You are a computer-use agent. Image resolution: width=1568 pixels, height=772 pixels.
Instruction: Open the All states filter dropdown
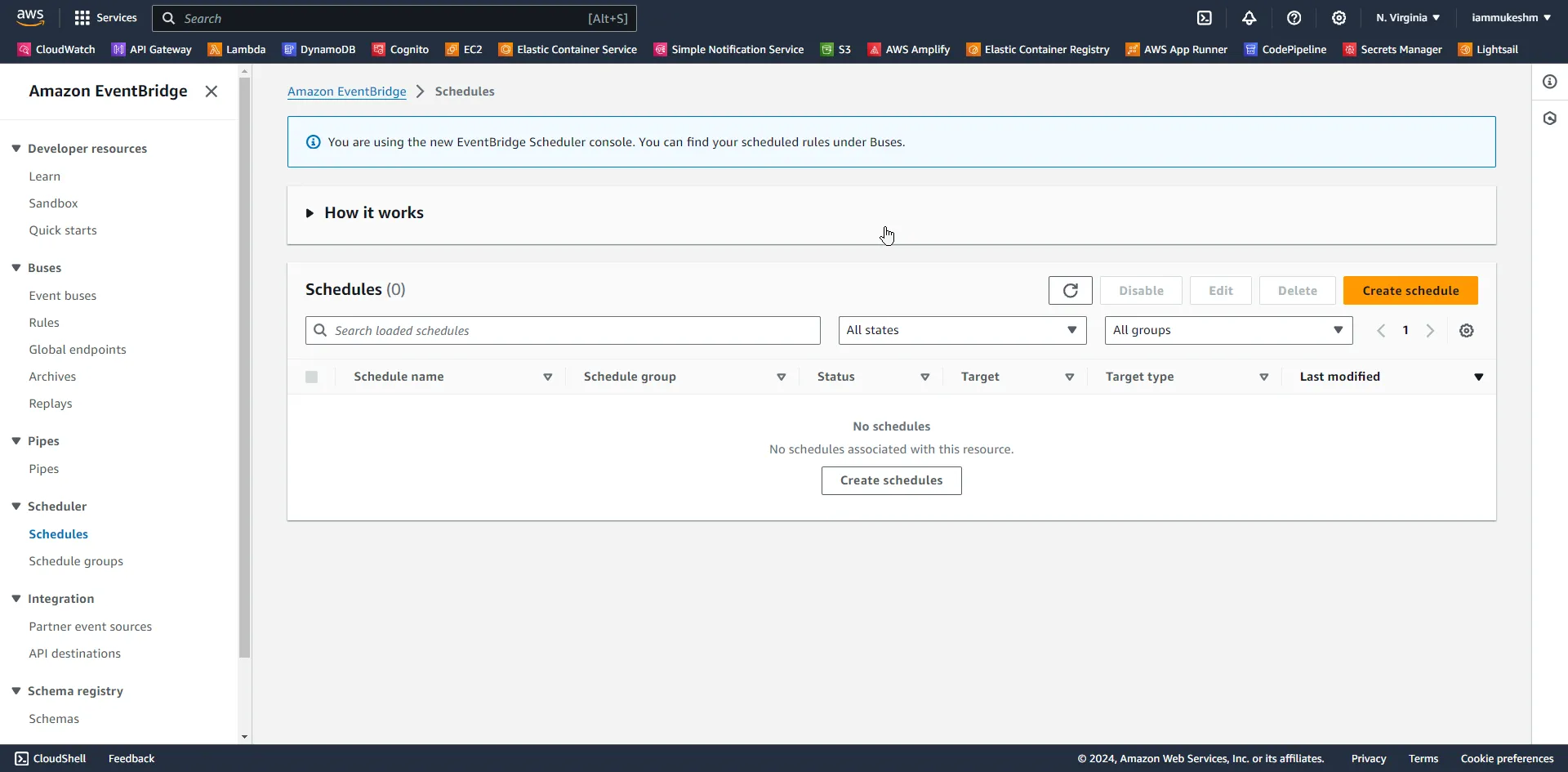(x=962, y=330)
